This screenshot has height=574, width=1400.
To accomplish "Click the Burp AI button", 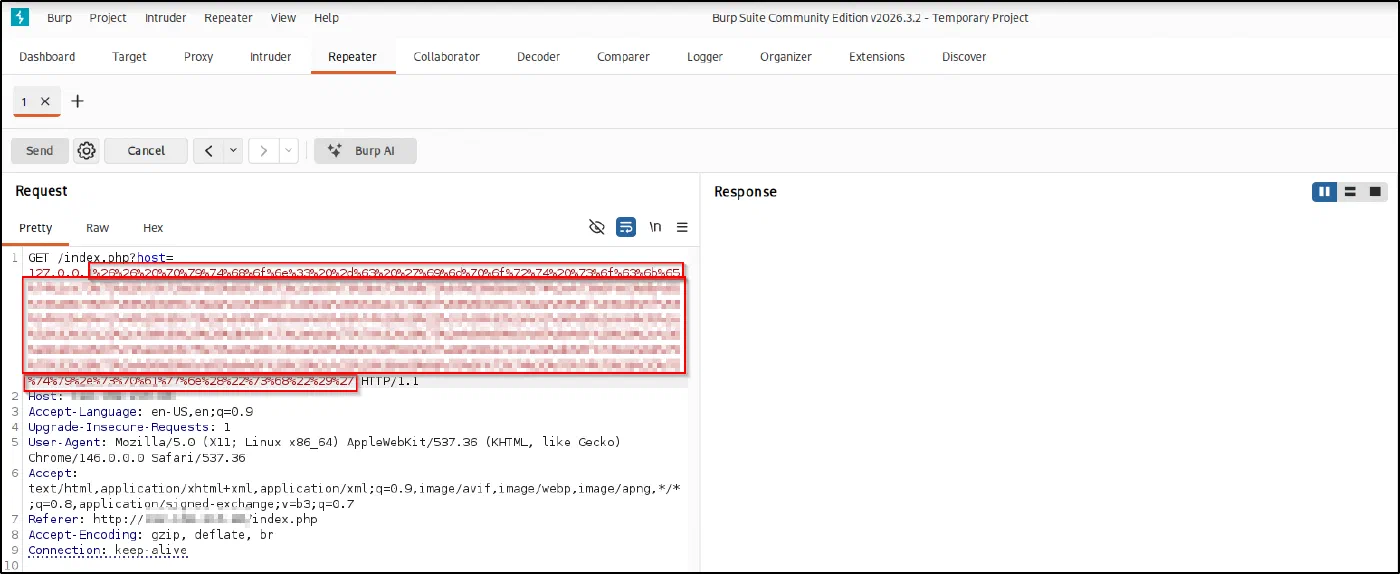I will click(365, 151).
